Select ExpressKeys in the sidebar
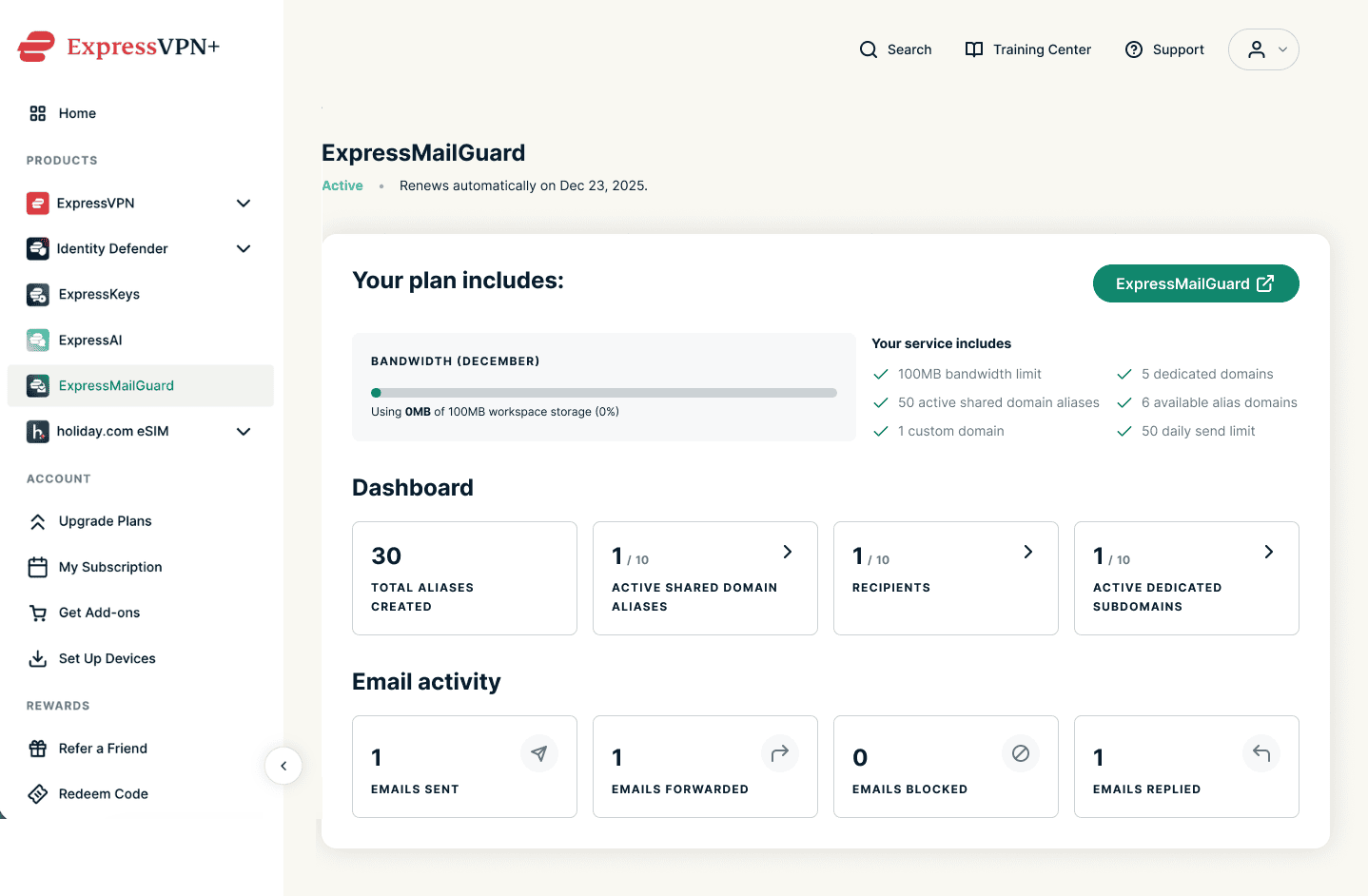 click(141, 294)
